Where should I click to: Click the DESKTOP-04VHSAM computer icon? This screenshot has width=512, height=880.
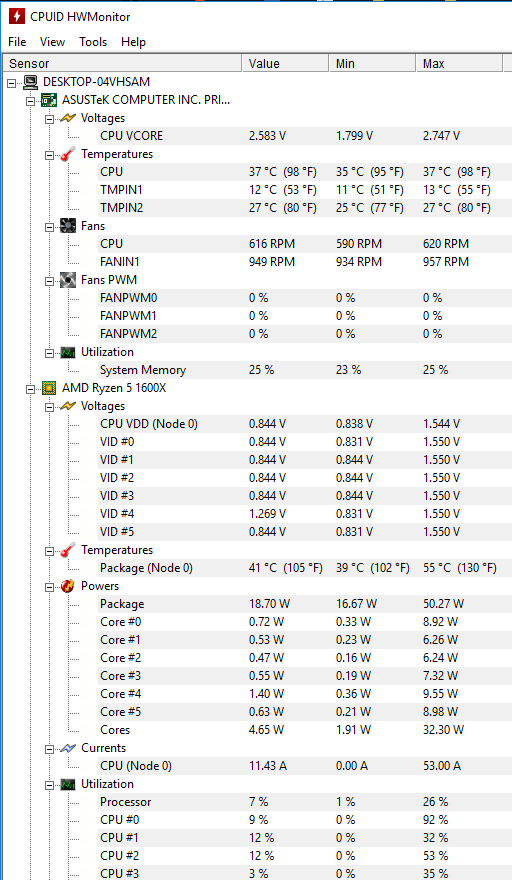click(31, 82)
